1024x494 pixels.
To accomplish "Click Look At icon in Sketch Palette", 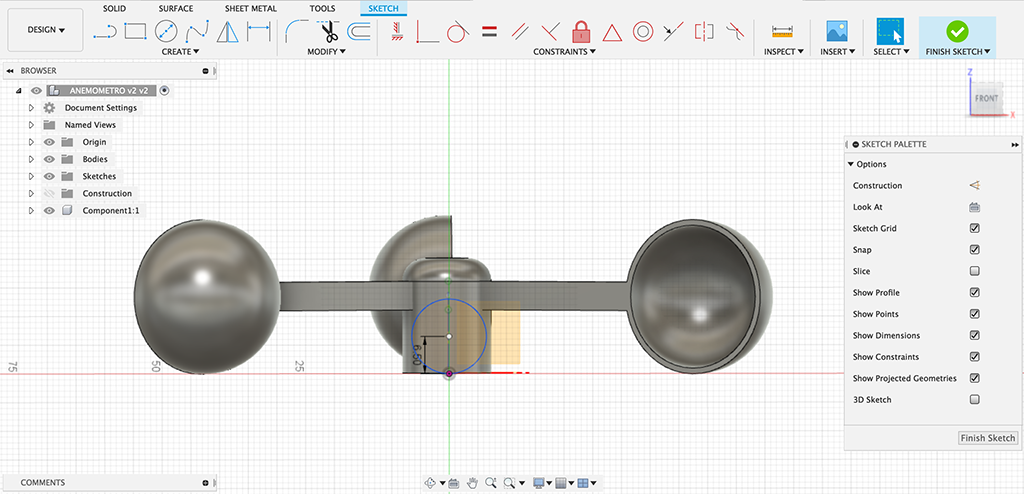I will (x=974, y=207).
